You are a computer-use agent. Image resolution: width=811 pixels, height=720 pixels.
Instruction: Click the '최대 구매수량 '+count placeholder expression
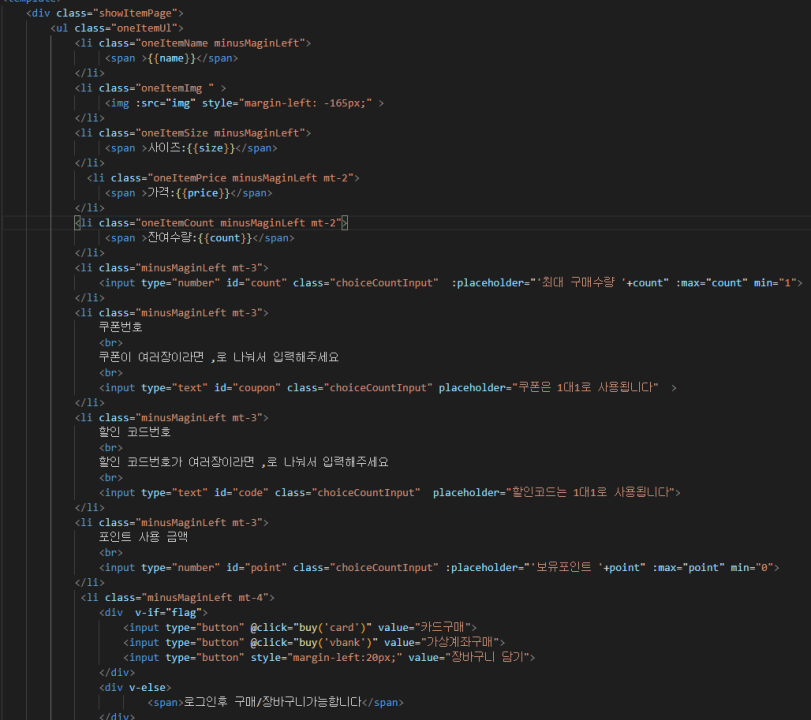tap(603, 283)
